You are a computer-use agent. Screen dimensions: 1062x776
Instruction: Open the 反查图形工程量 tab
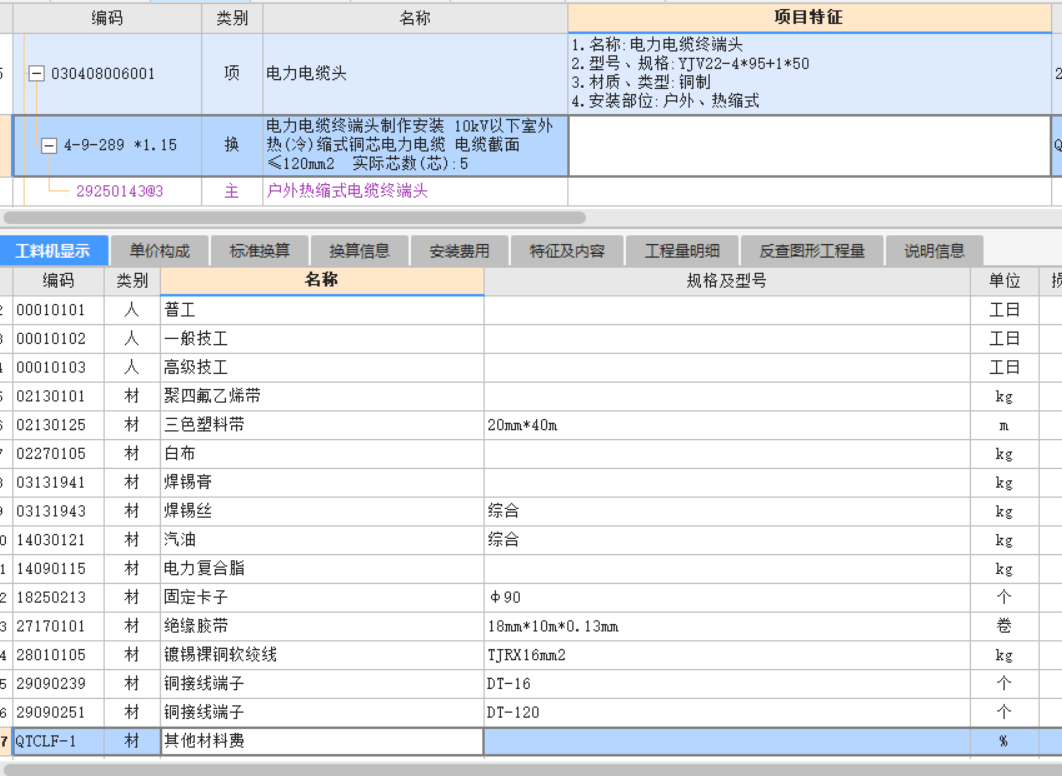click(811, 251)
